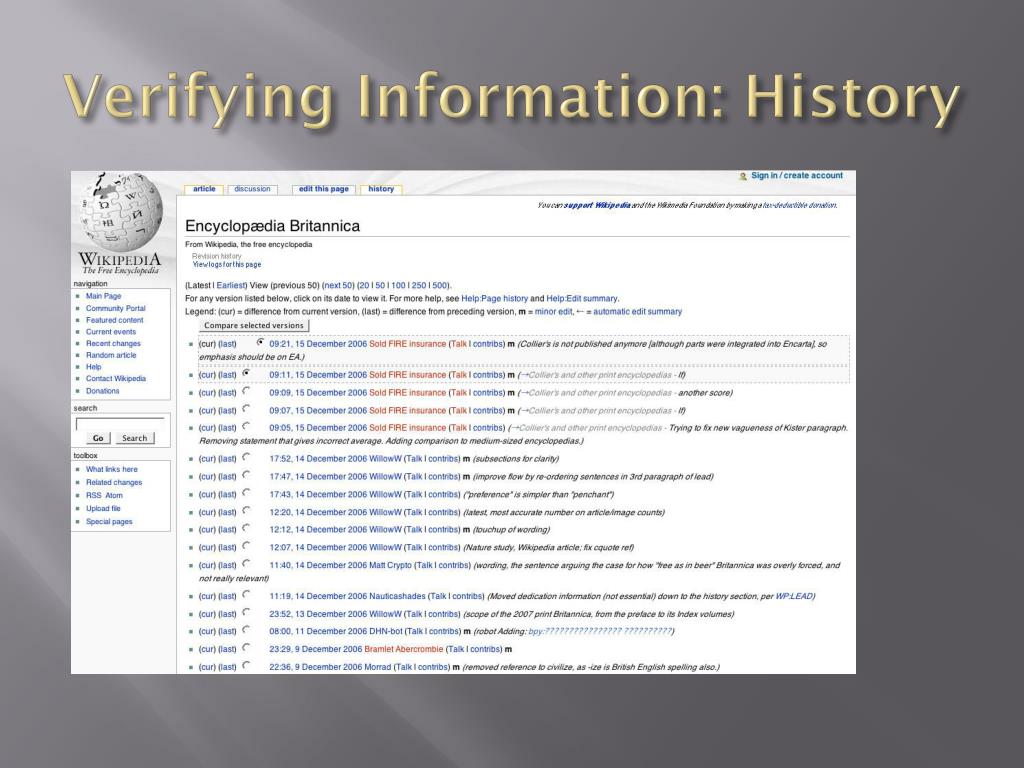Open What links here in toolbox
Screen dimensions: 1024x768
(112, 470)
